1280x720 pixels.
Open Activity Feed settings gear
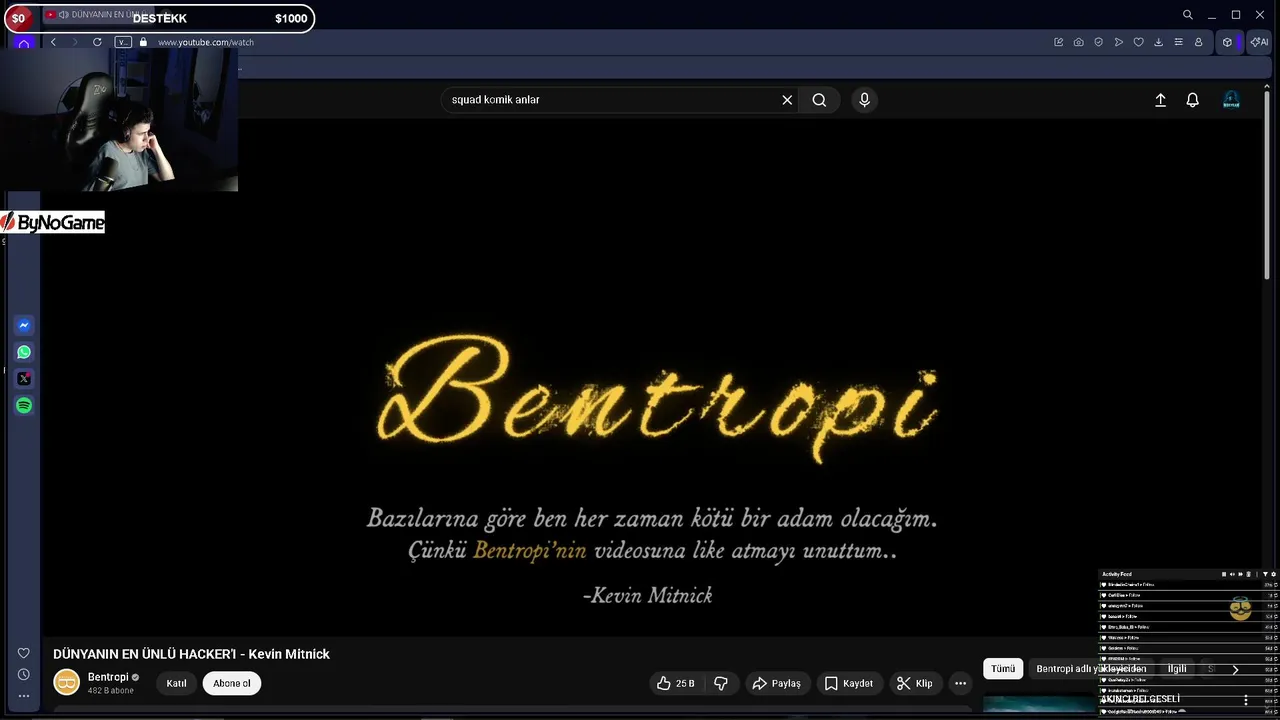coord(1274,574)
